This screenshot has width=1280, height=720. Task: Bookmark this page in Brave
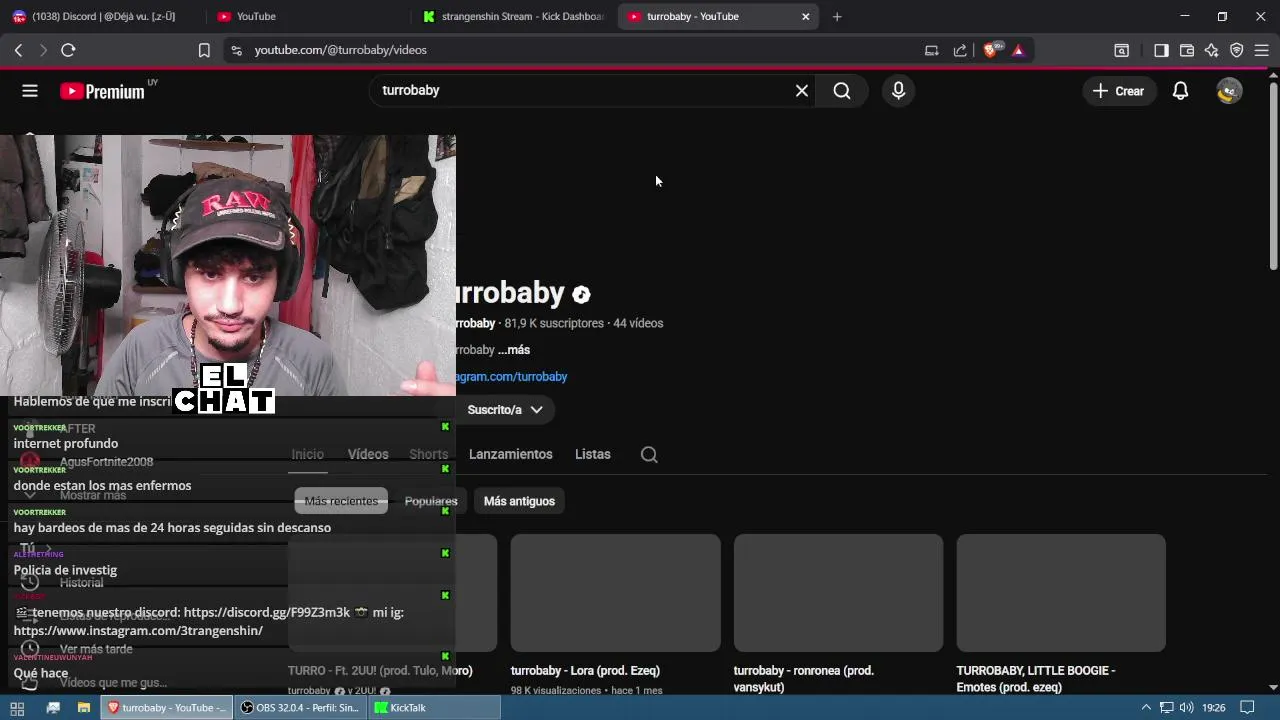(x=204, y=50)
